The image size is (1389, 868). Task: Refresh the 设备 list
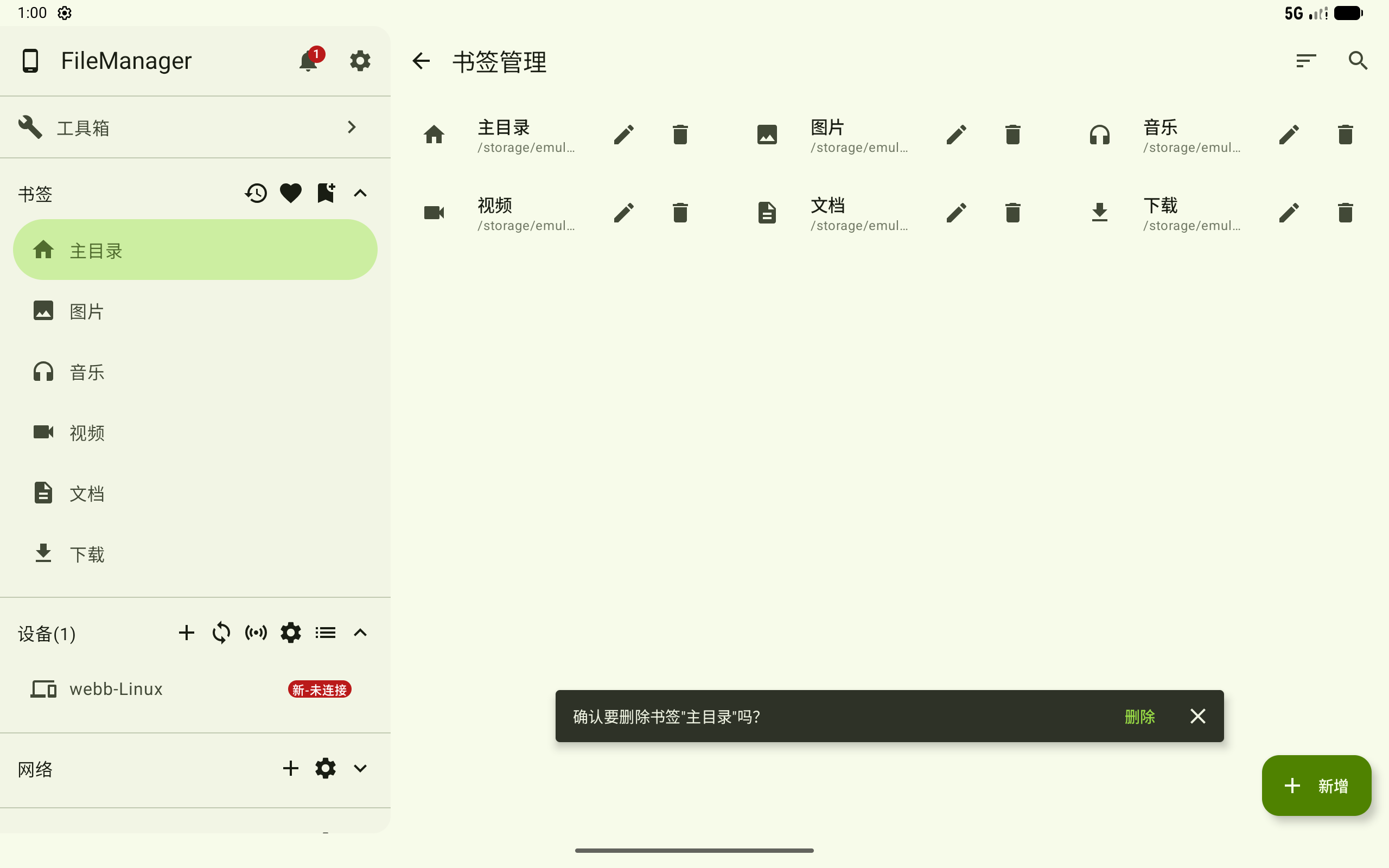click(x=221, y=633)
